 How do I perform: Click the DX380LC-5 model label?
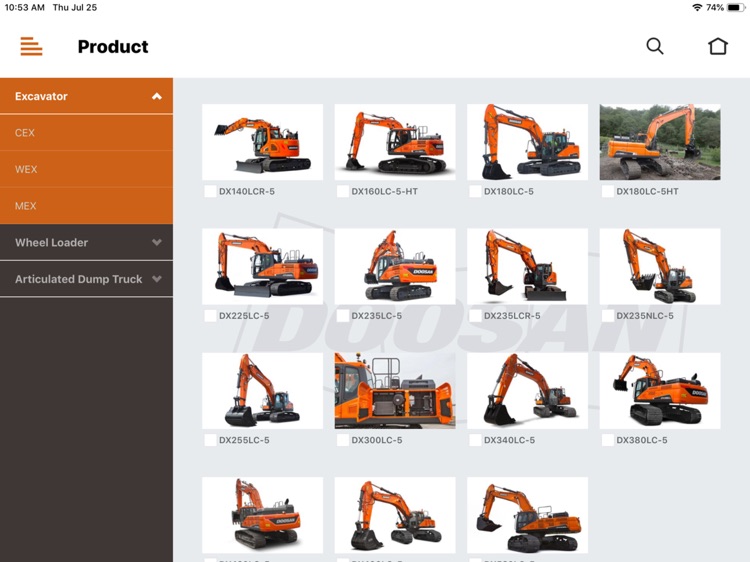[x=641, y=440]
